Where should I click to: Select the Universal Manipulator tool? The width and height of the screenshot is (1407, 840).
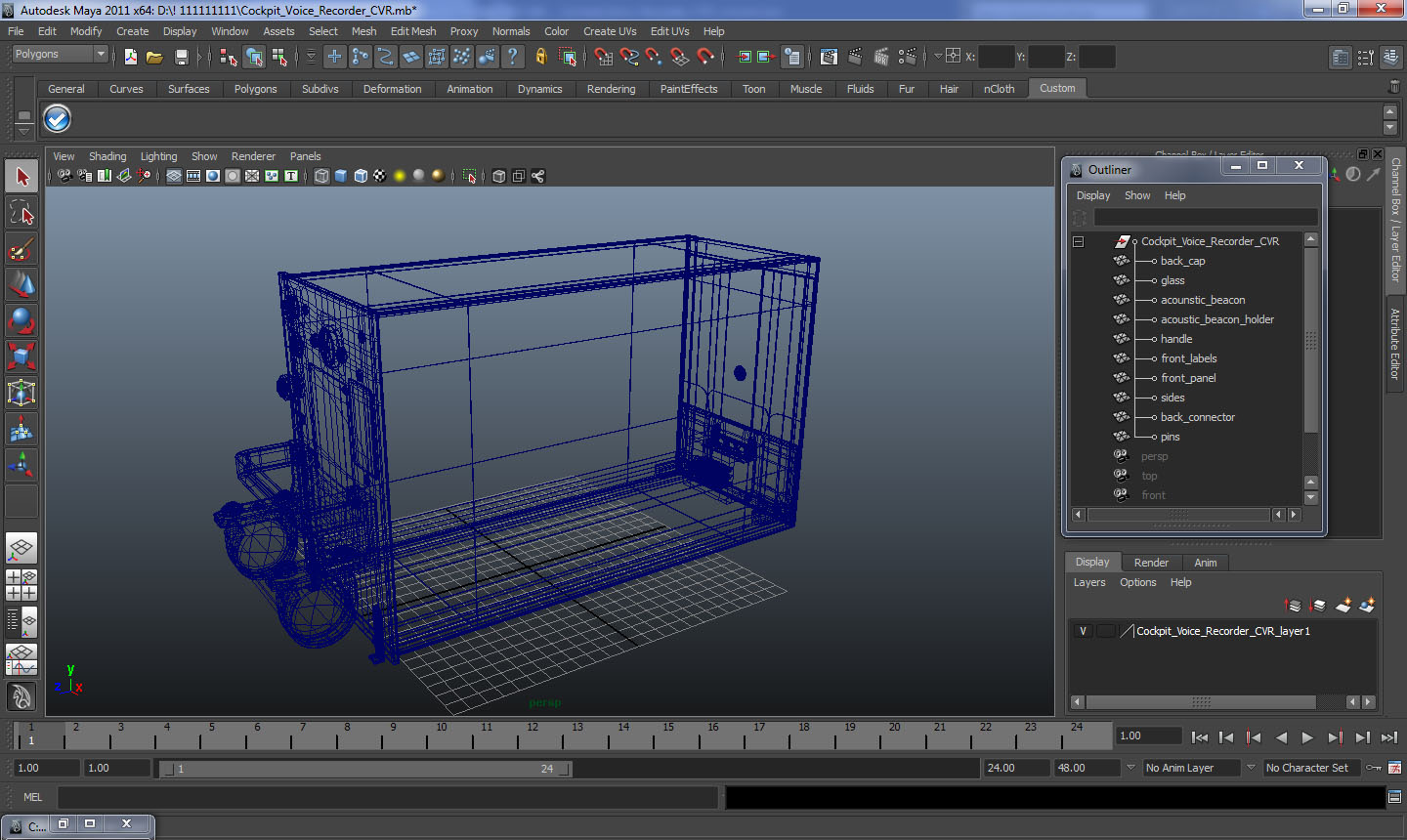point(21,393)
